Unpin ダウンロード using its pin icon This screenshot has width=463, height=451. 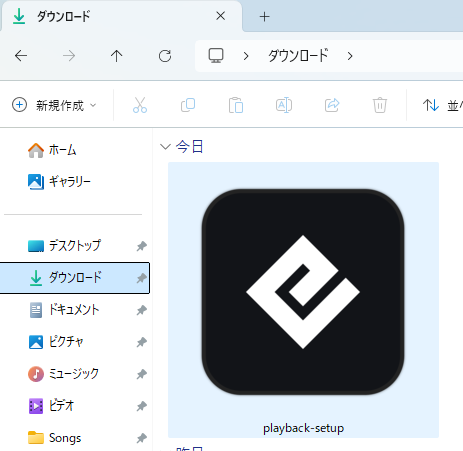click(142, 278)
